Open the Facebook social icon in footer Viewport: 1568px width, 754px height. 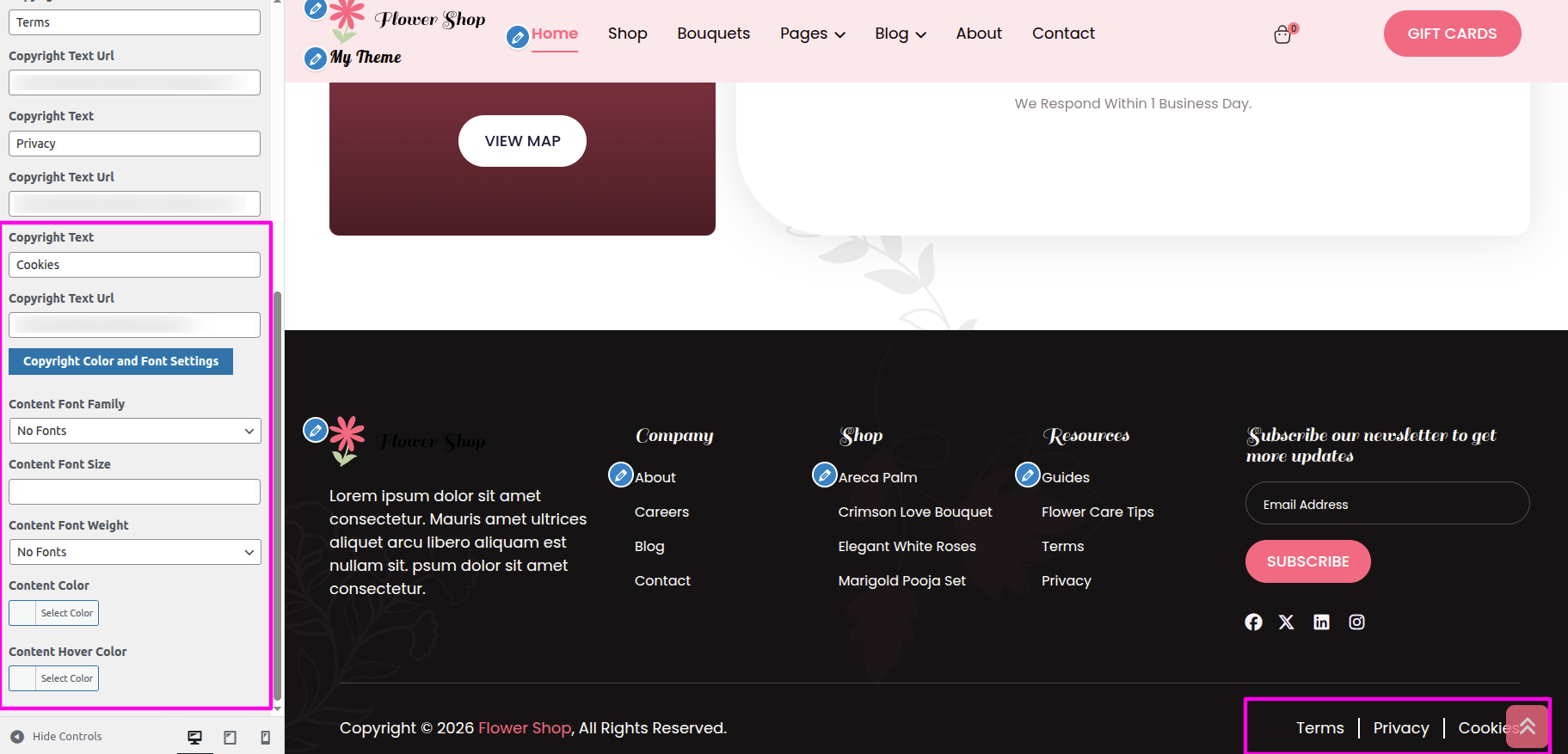point(1253,622)
